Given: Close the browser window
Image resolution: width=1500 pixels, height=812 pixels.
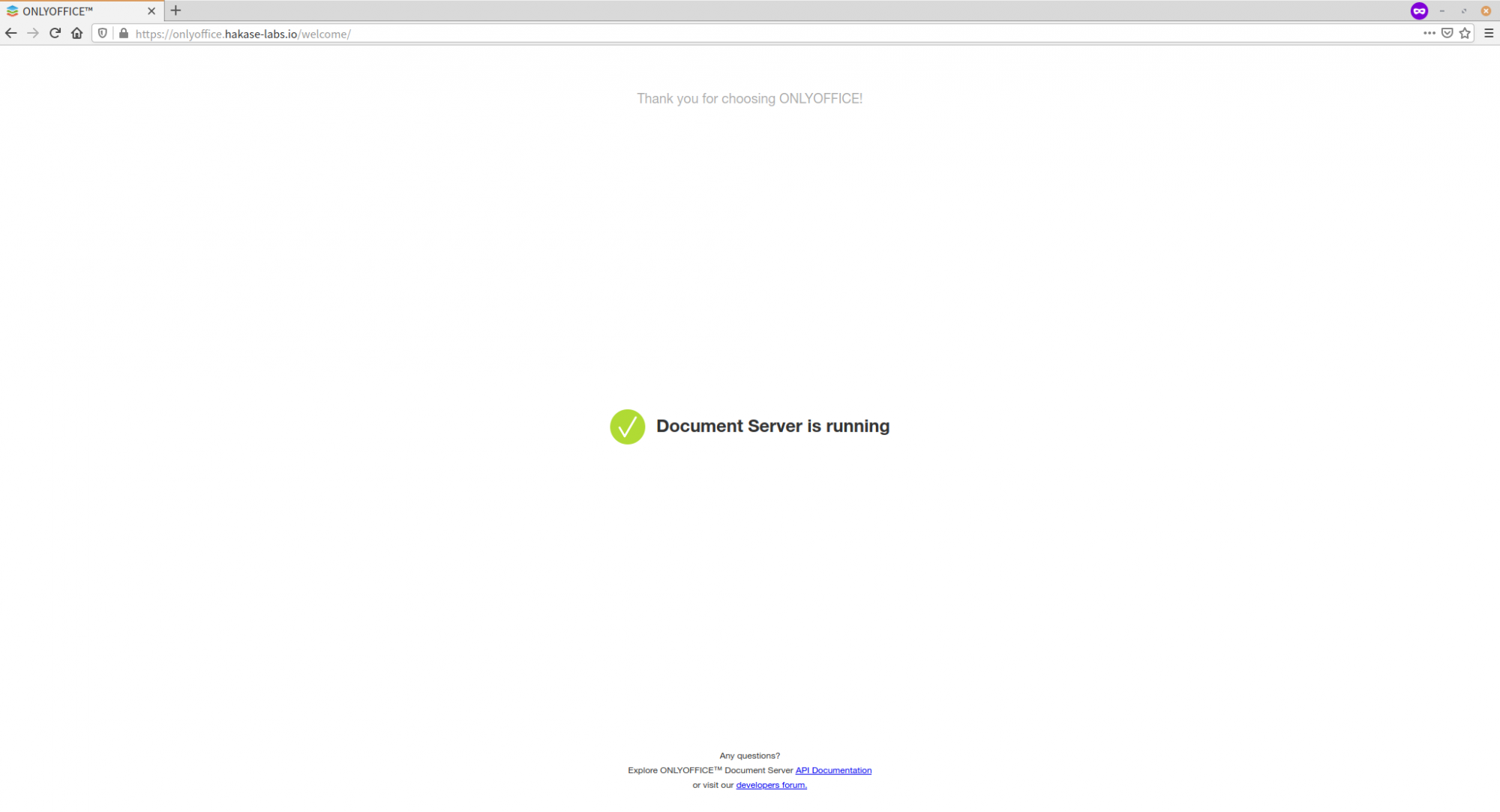Looking at the screenshot, I should [x=1486, y=11].
